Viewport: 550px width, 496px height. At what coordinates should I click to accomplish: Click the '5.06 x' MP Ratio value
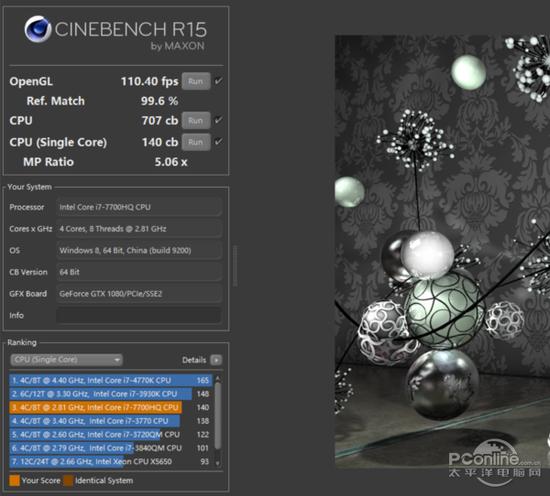click(x=171, y=162)
